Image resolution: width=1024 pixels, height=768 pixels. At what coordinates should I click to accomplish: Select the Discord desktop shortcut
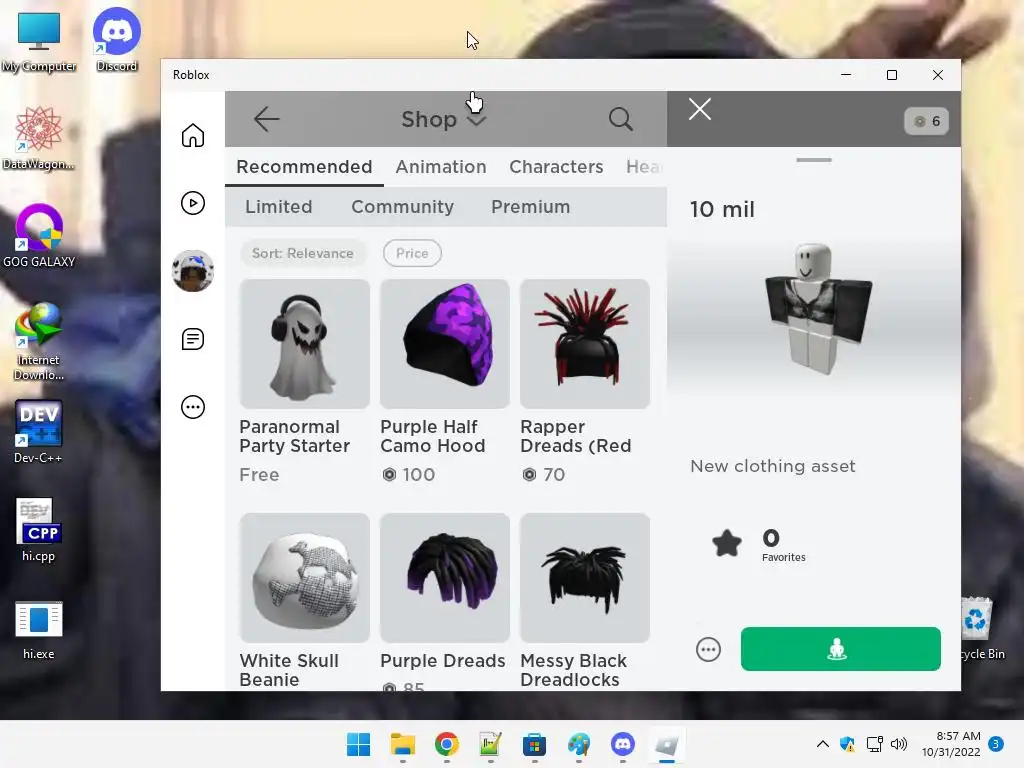click(x=116, y=39)
